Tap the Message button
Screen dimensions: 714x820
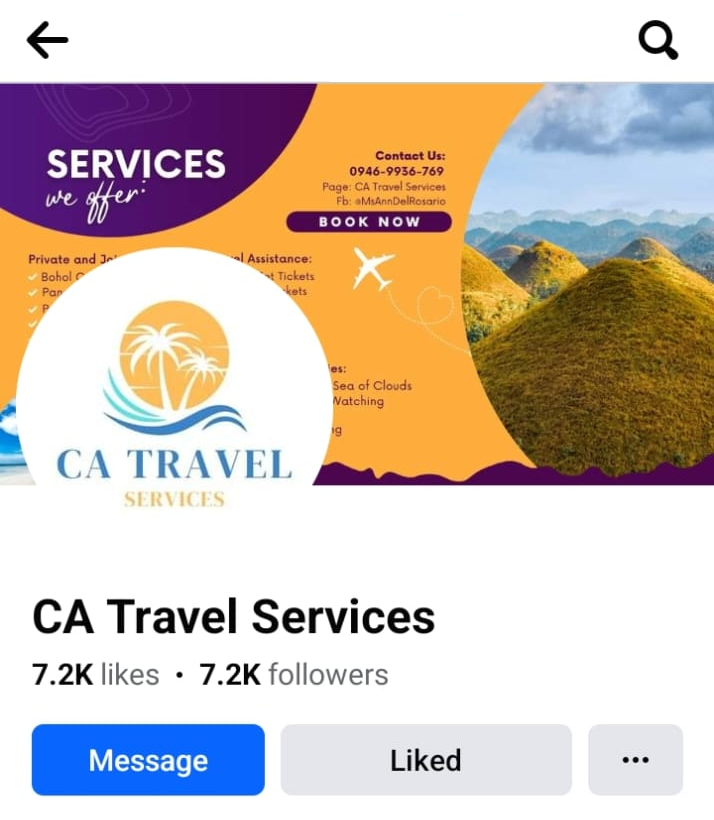pos(148,759)
